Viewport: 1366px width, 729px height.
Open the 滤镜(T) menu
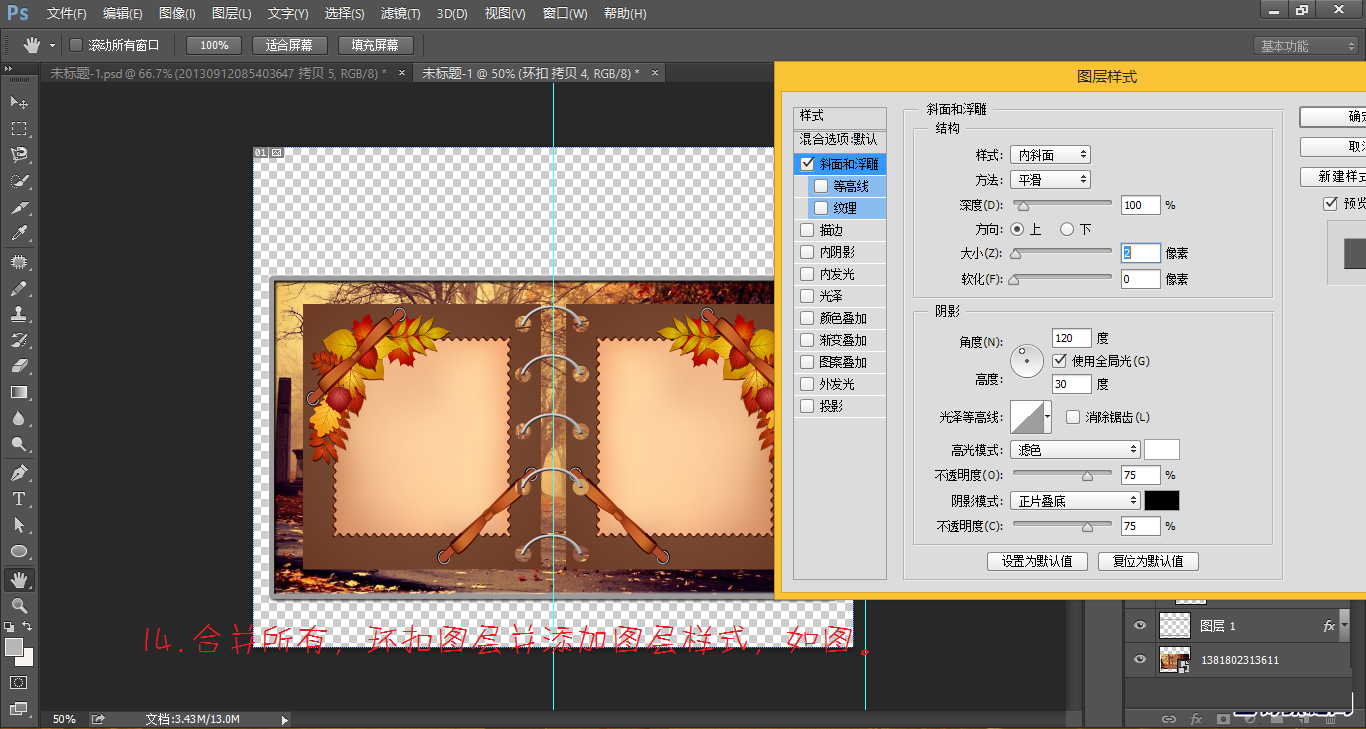pyautogui.click(x=400, y=14)
